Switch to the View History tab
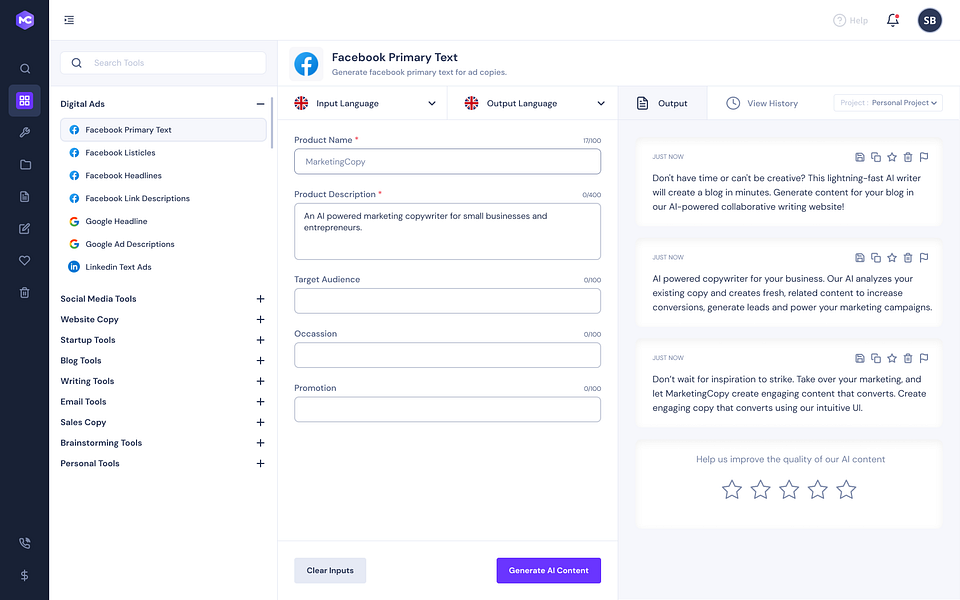The height and width of the screenshot is (600, 960). [762, 103]
